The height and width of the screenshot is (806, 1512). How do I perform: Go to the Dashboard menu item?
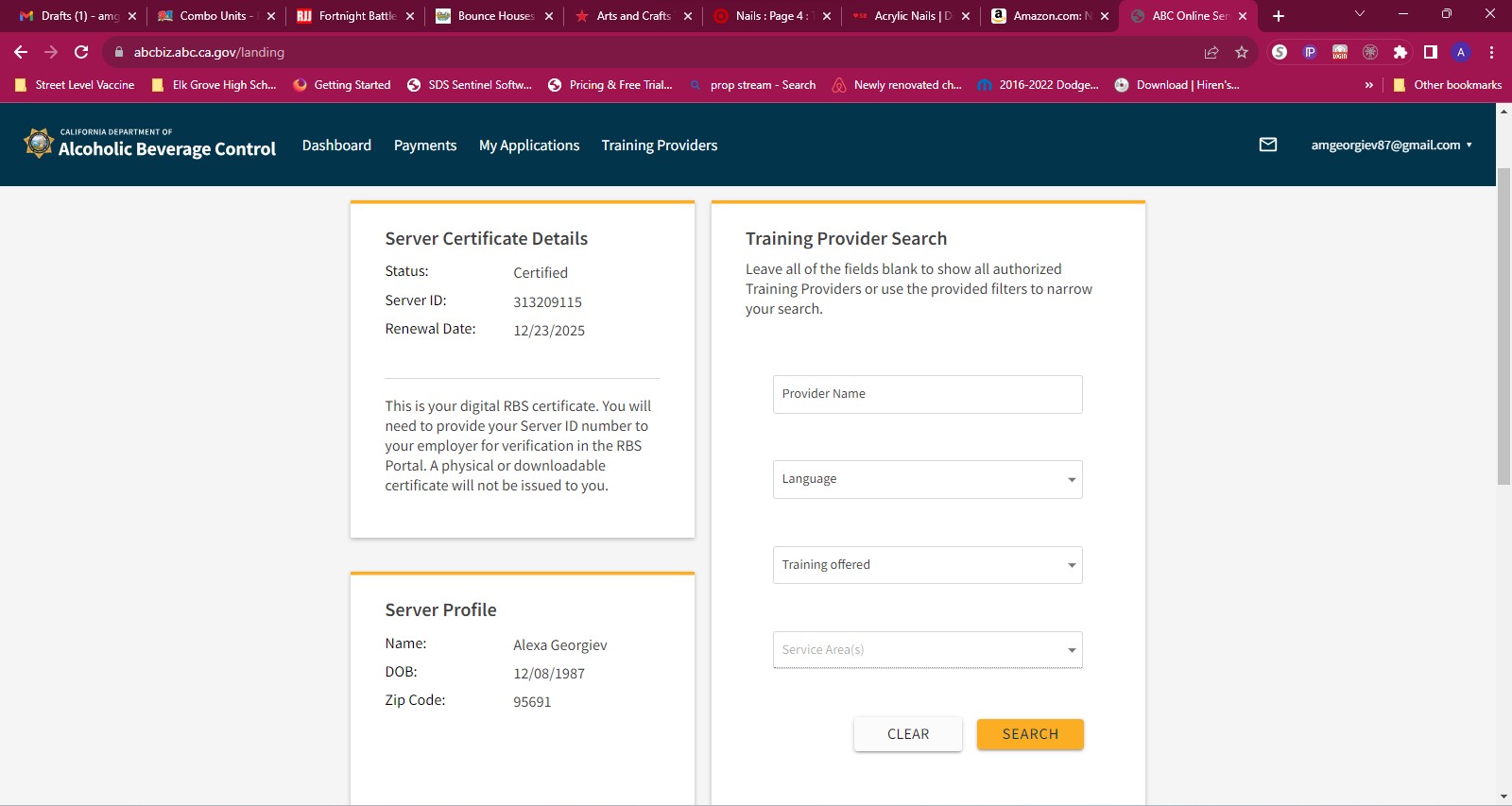[x=336, y=145]
